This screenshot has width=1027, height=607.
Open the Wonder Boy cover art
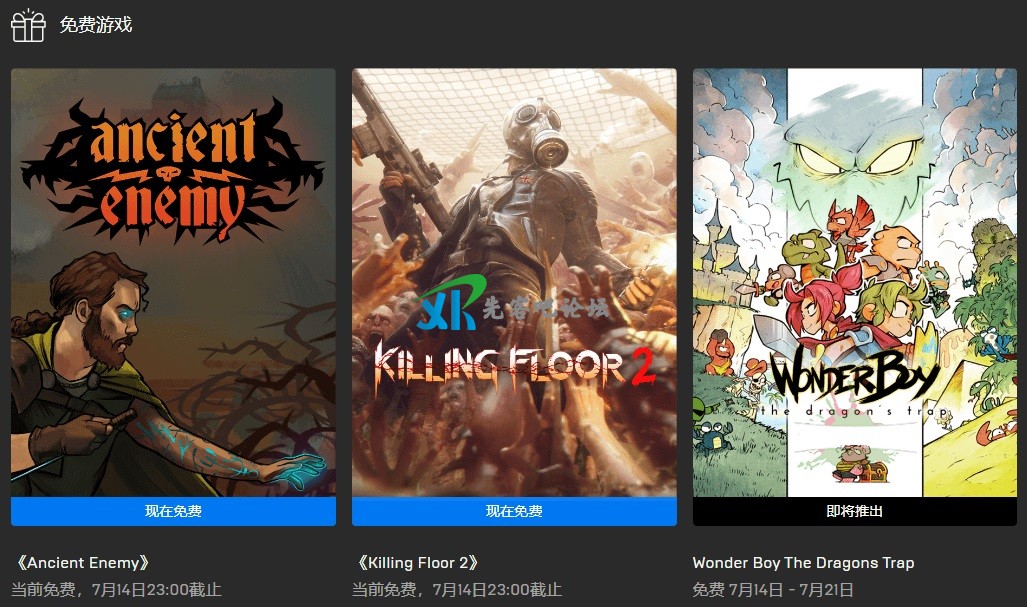[855, 282]
